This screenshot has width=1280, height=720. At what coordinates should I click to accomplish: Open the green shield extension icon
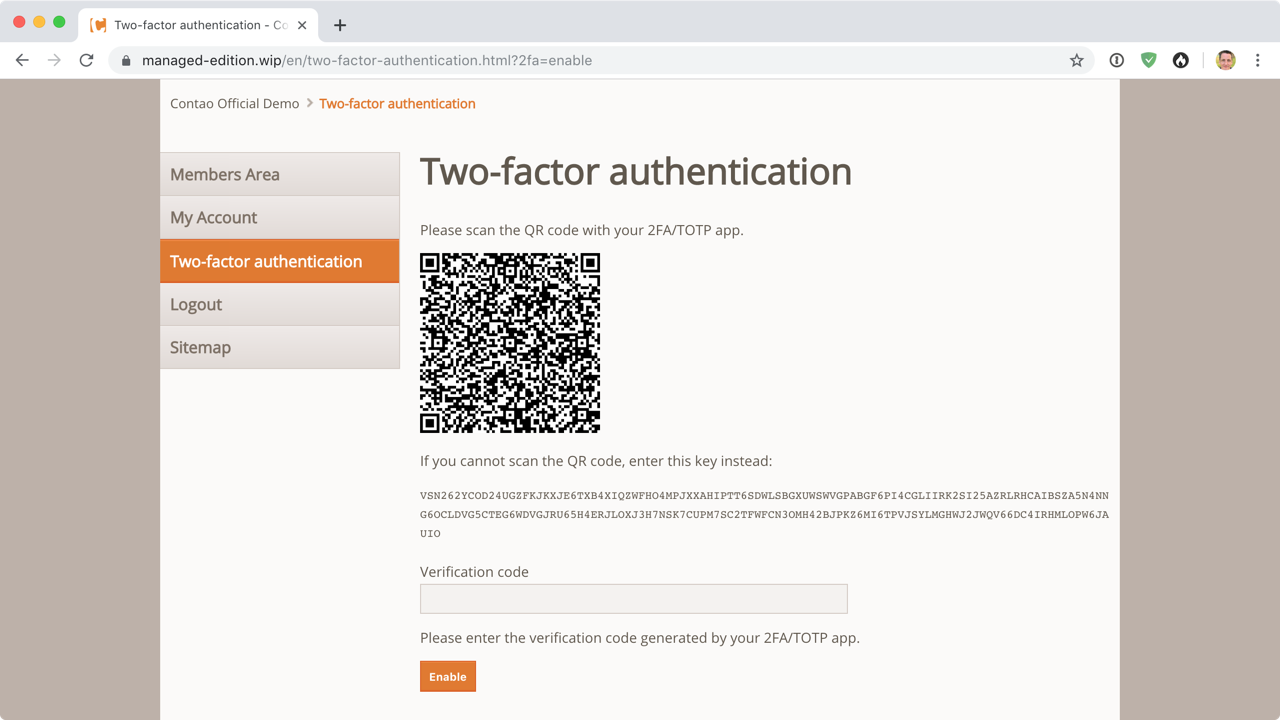tap(1149, 60)
